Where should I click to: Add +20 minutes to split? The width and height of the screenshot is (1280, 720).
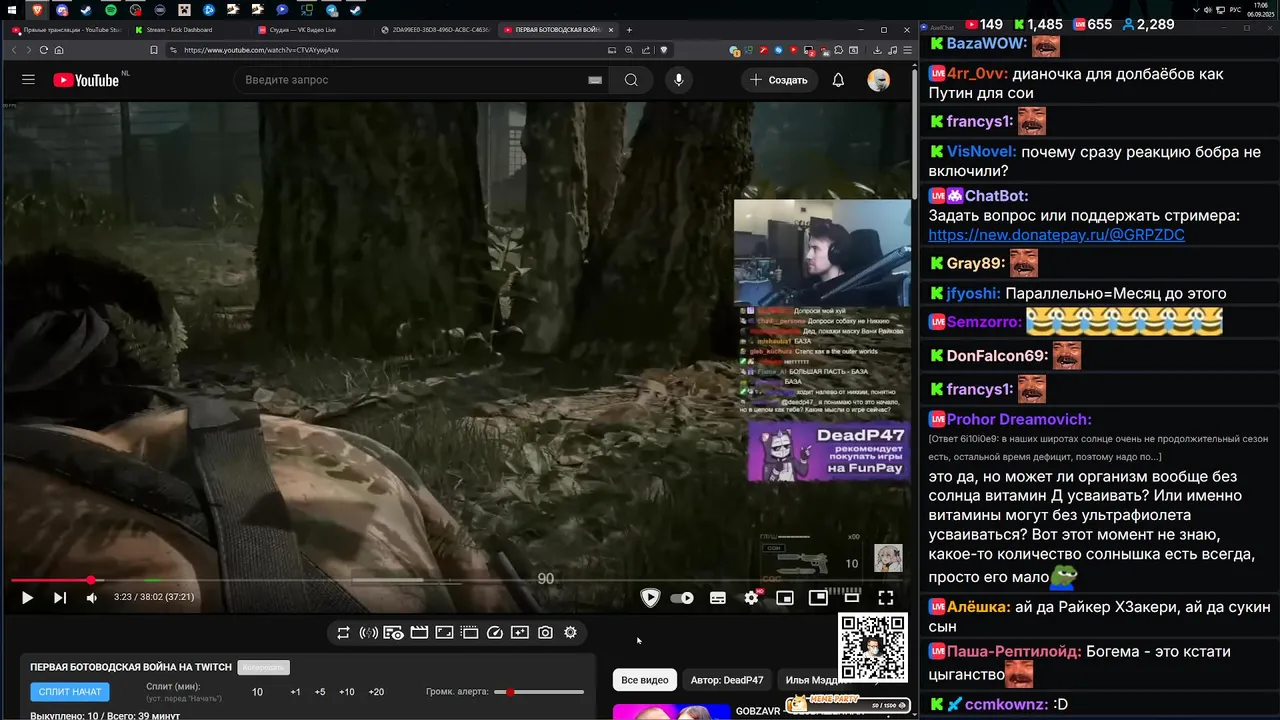click(x=376, y=692)
